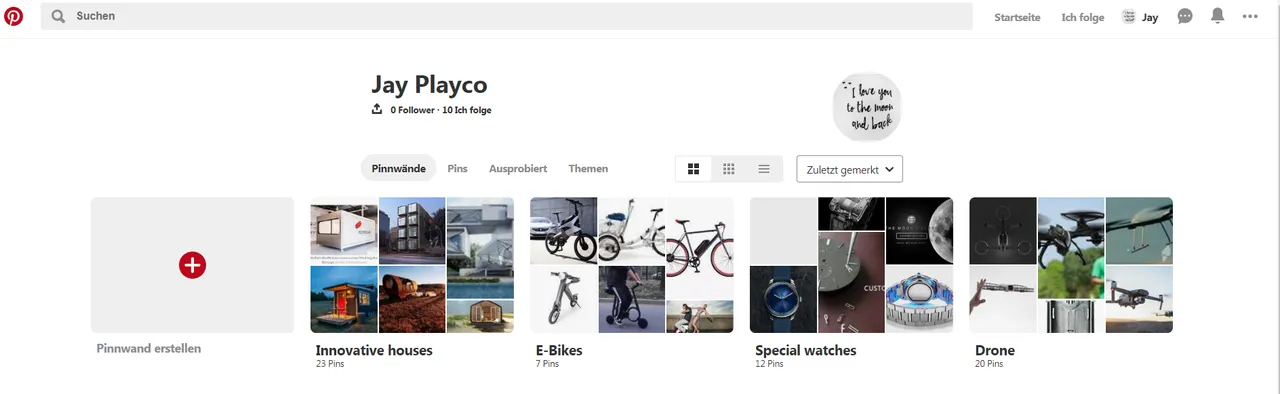Open the notifications bell icon

1217,16
